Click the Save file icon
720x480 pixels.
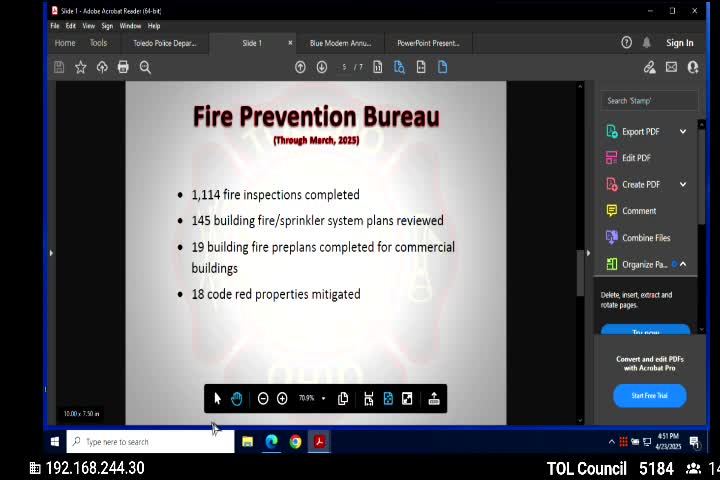pos(59,67)
